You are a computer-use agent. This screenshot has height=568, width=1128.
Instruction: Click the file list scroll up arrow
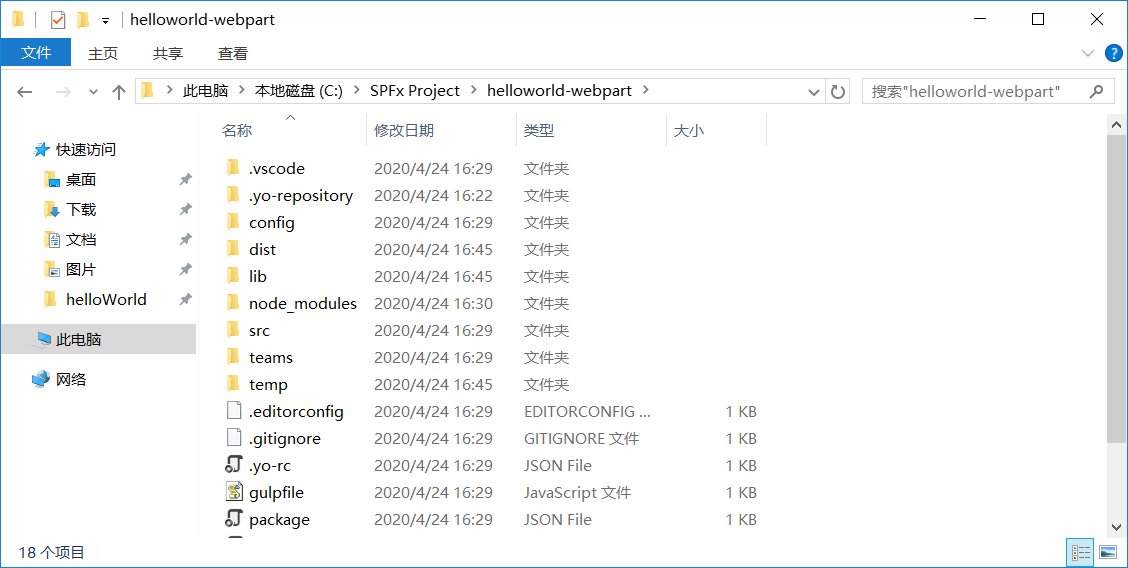[1116, 124]
